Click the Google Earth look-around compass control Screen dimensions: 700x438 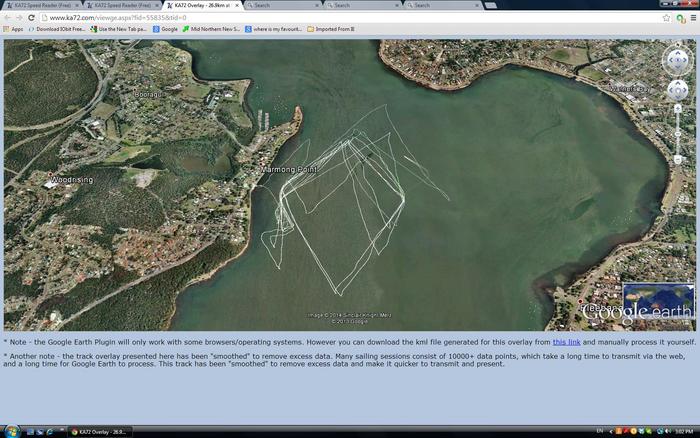click(677, 62)
